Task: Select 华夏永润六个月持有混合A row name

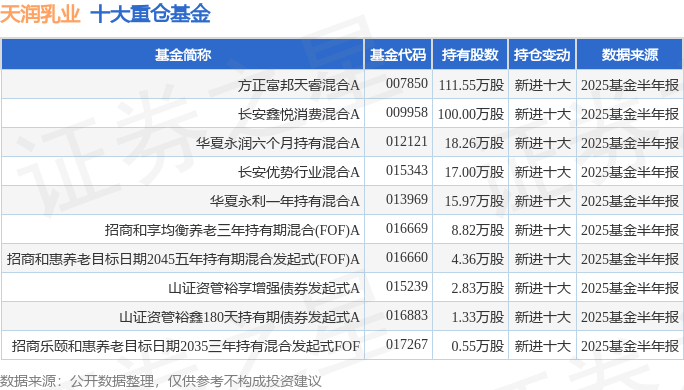Action: click(x=277, y=143)
